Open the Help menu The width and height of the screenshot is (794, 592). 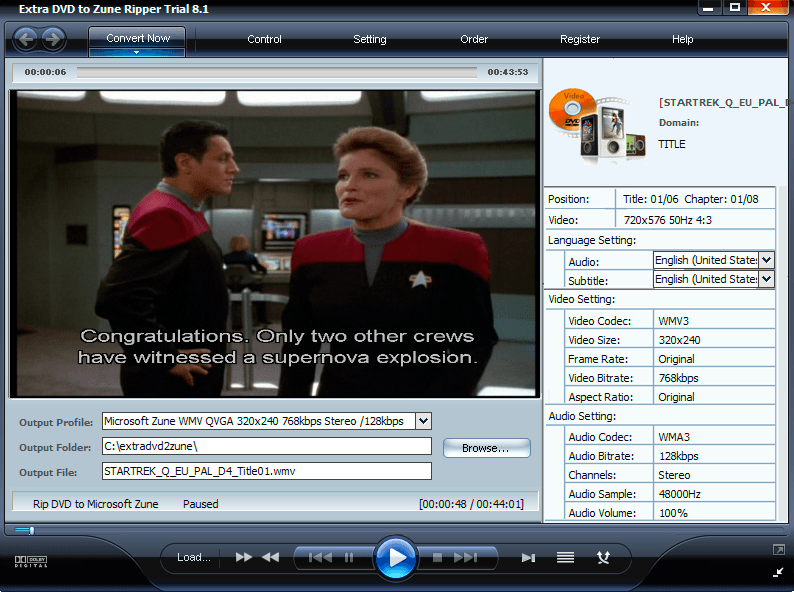(682, 39)
